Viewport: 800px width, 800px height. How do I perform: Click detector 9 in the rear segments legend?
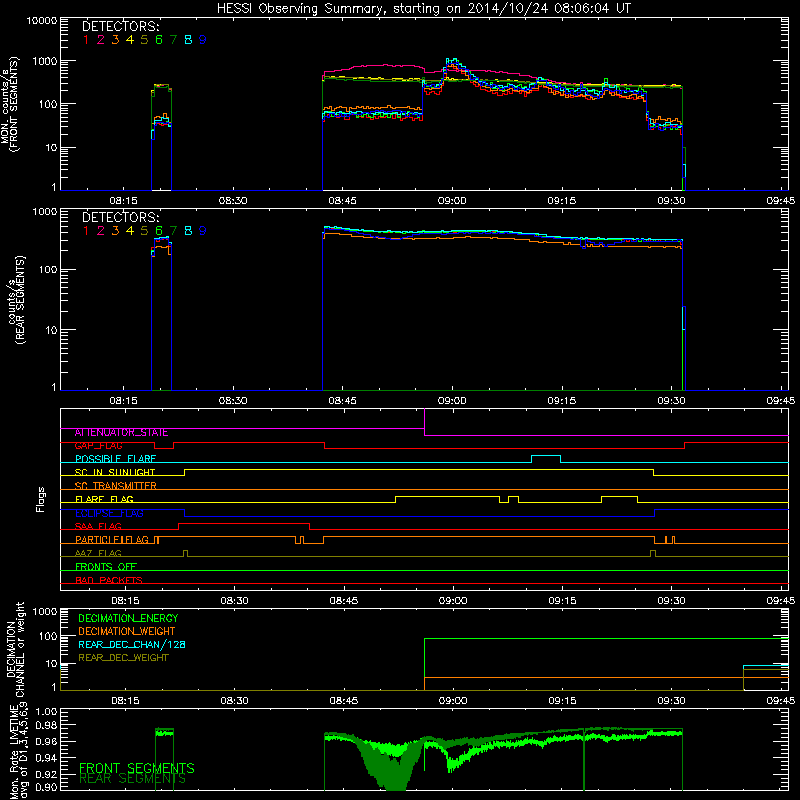point(203,231)
